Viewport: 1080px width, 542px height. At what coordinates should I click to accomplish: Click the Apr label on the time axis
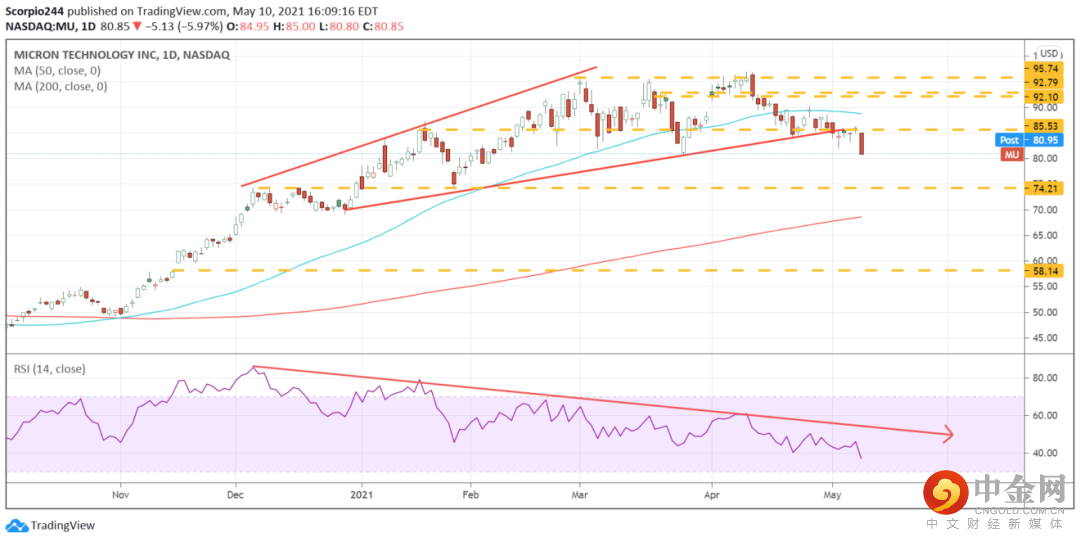[710, 494]
